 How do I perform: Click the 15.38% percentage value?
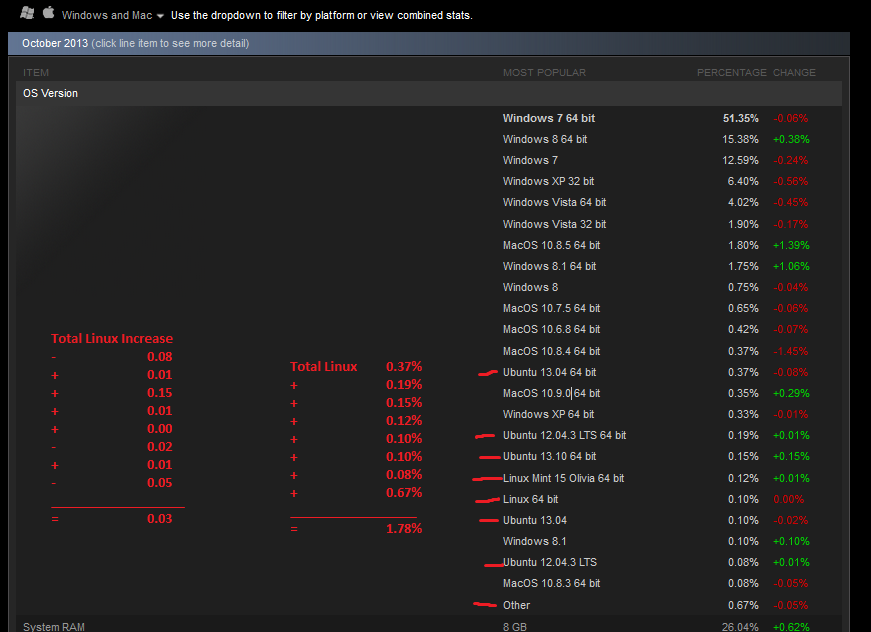740,139
